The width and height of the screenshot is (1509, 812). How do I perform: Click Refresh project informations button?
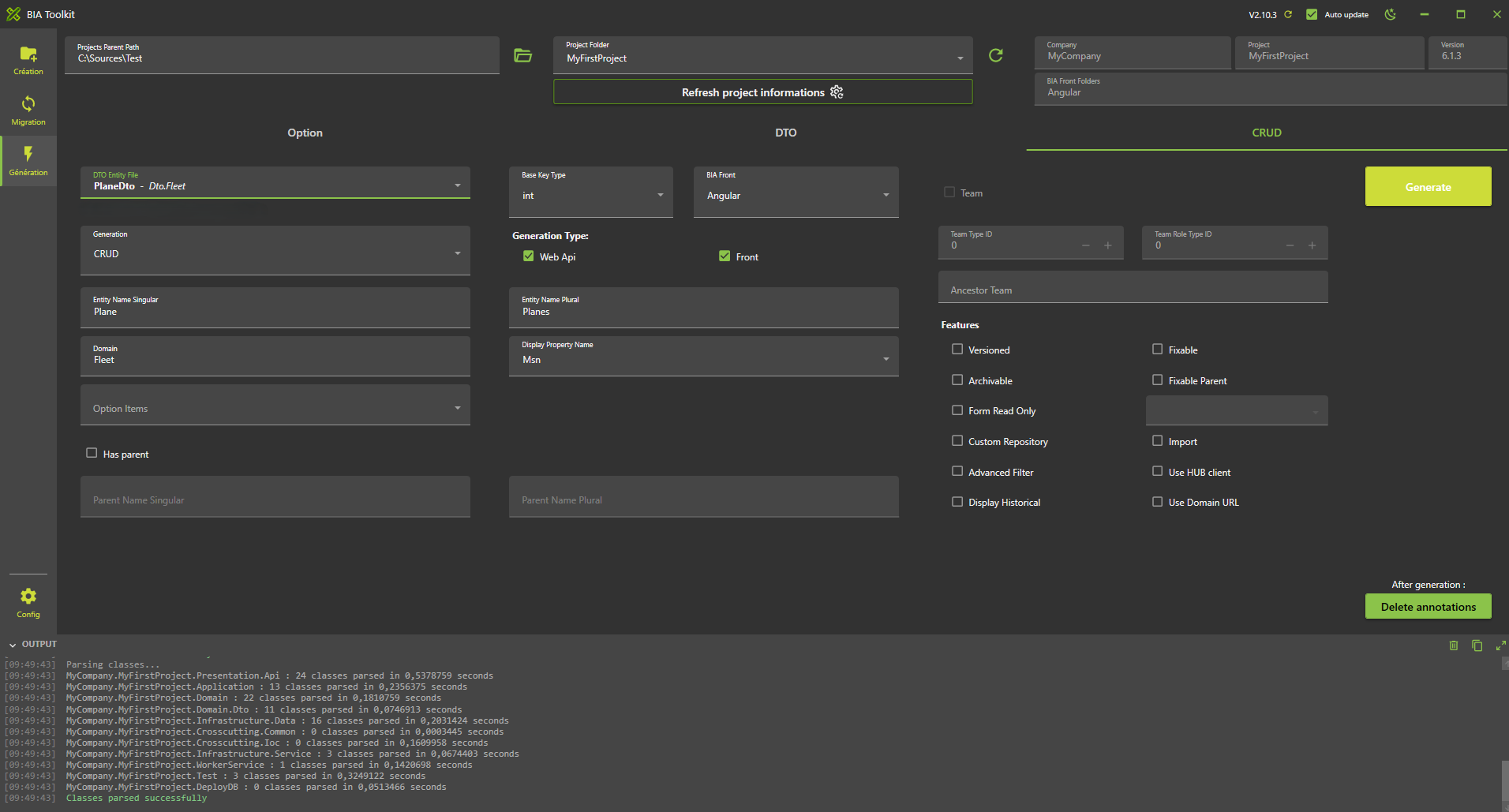[763, 92]
